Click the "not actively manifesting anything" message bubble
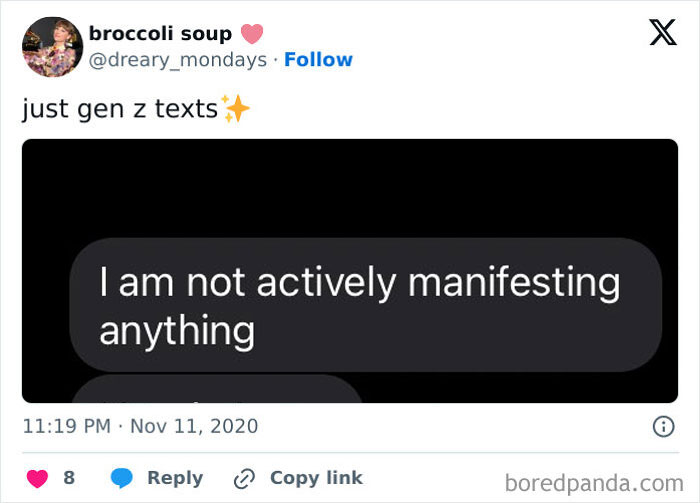This screenshot has width=700, height=503. click(x=365, y=304)
